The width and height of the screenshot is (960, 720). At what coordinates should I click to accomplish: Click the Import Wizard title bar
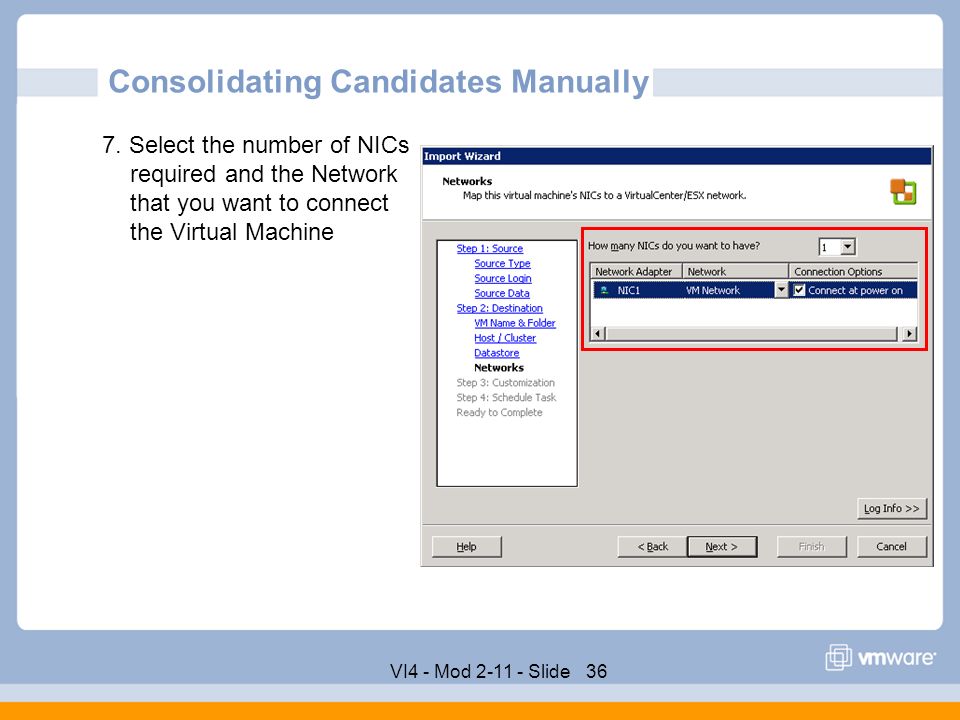pyautogui.click(x=677, y=156)
